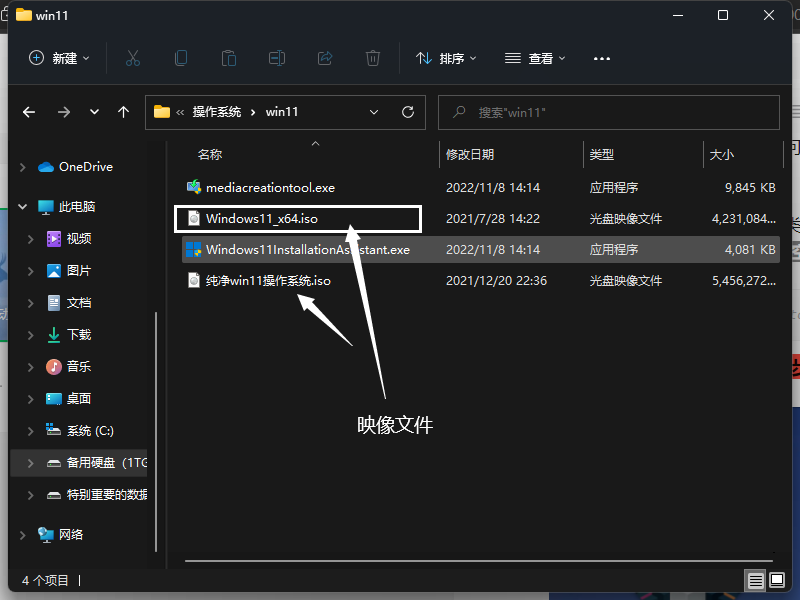Go back with the left arrow
800x600 pixels.
click(29, 112)
